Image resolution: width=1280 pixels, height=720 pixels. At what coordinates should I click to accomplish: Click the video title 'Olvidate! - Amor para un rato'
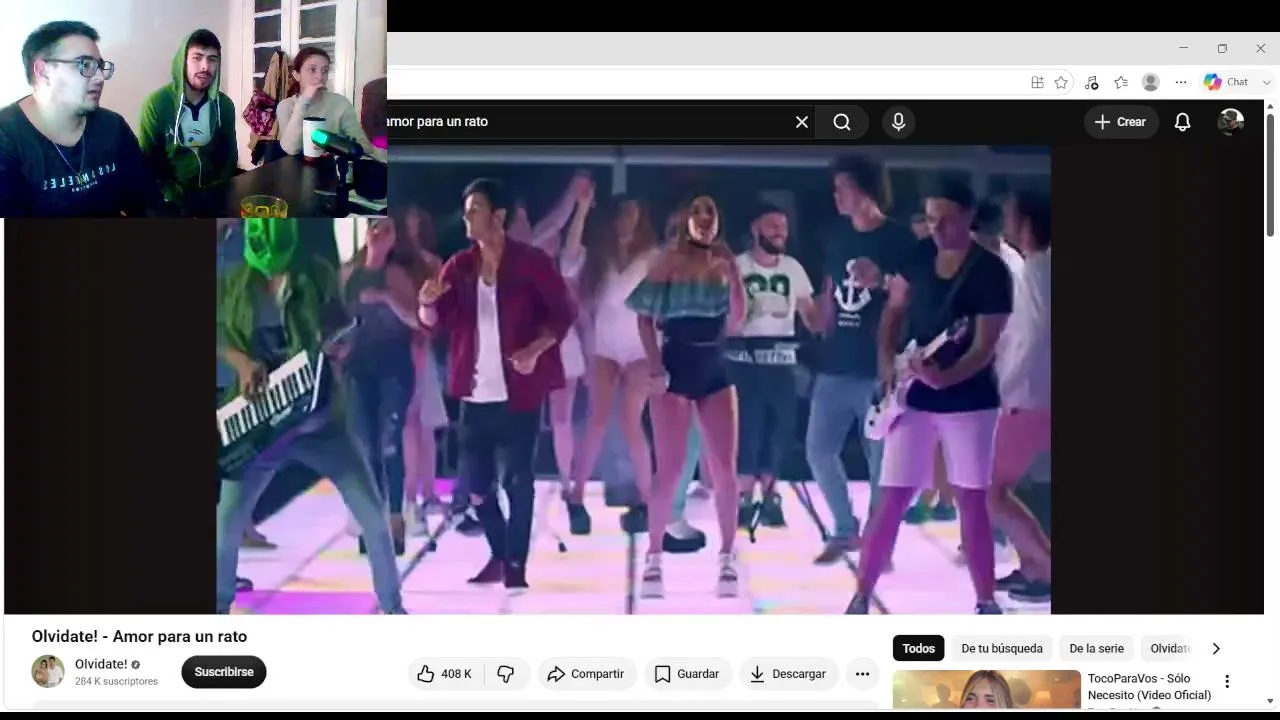click(139, 637)
